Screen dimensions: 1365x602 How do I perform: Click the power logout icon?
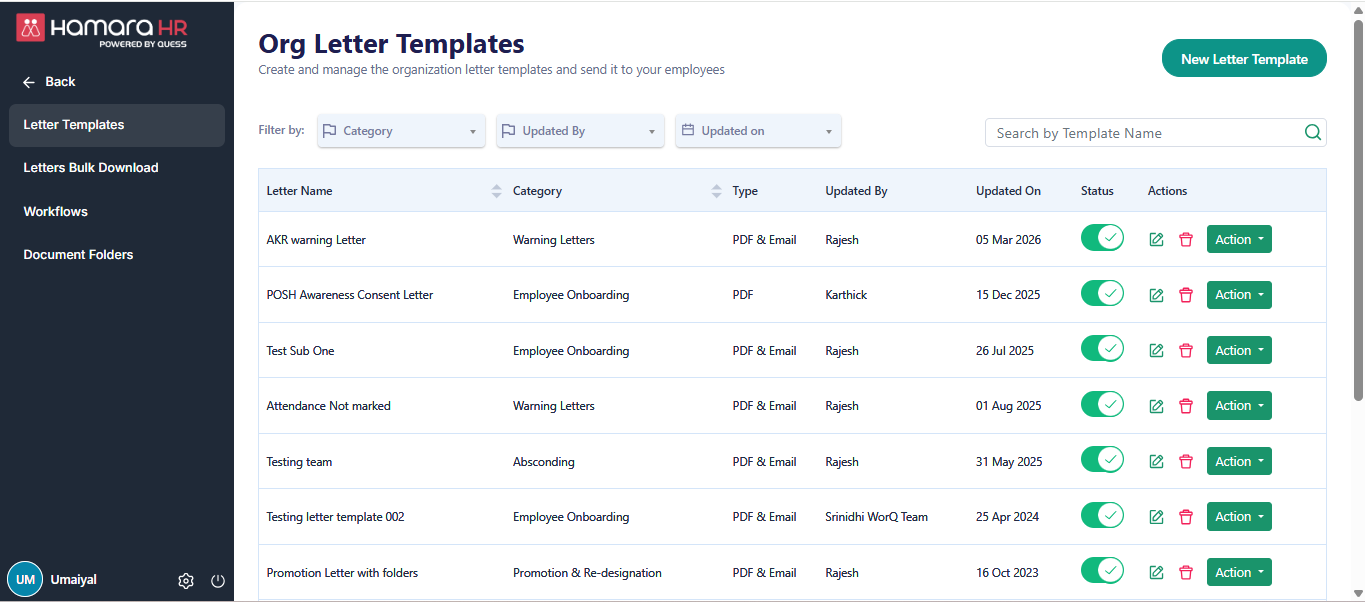pyautogui.click(x=218, y=581)
